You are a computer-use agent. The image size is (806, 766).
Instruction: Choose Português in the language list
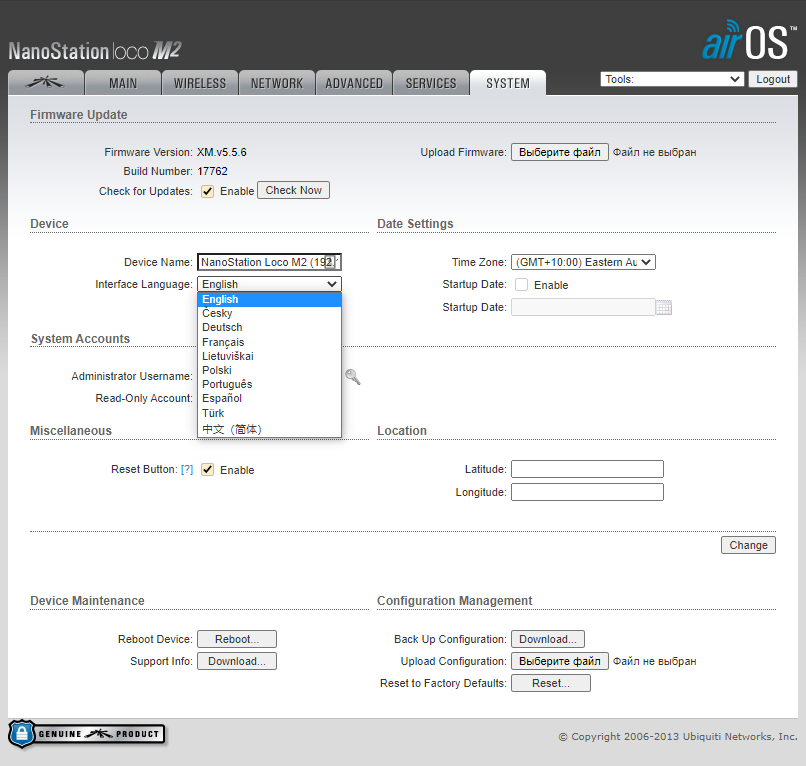[x=269, y=384]
